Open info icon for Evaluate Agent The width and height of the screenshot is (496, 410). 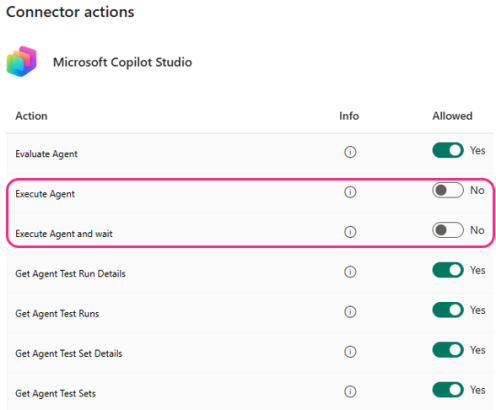(350, 152)
